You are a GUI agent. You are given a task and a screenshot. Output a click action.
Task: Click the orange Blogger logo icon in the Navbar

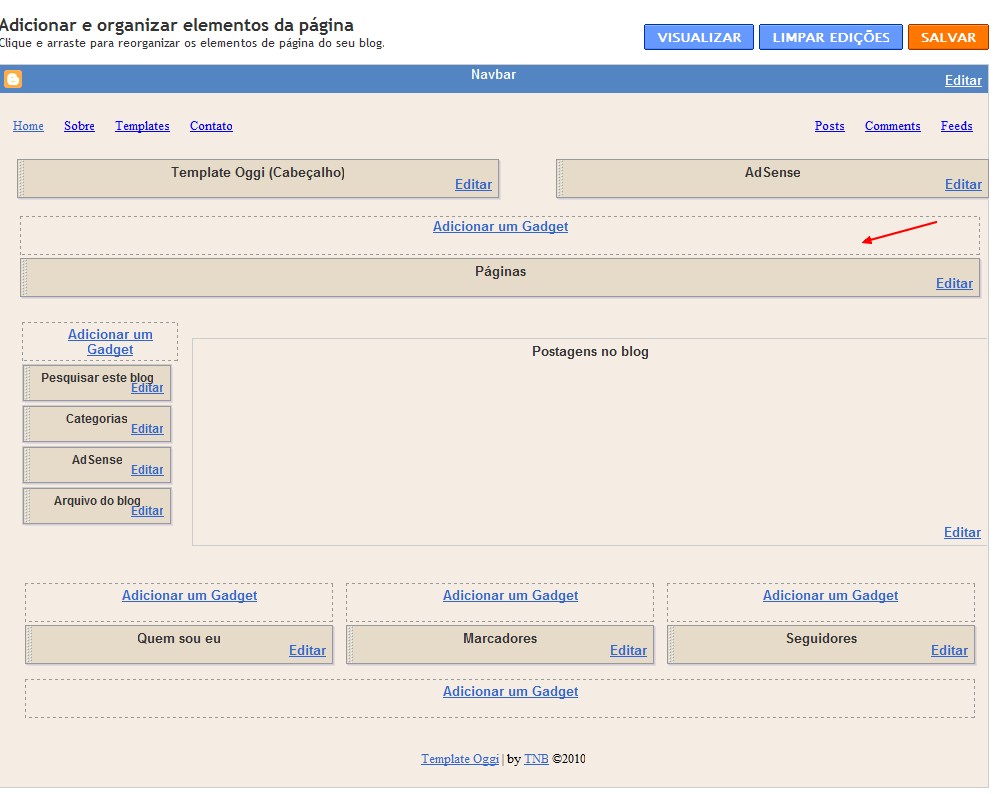(x=13, y=79)
